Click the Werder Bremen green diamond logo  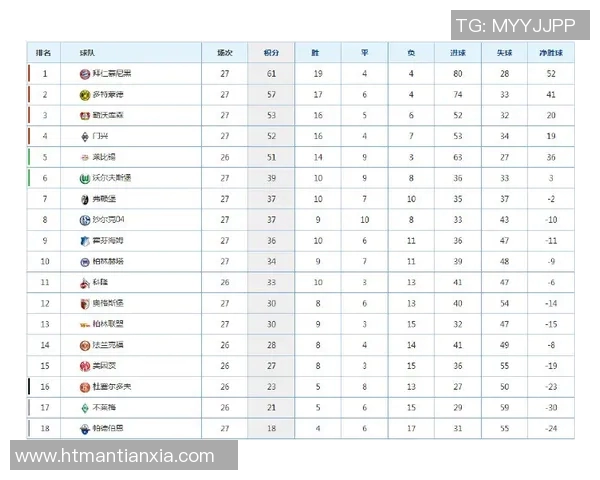pos(85,408)
